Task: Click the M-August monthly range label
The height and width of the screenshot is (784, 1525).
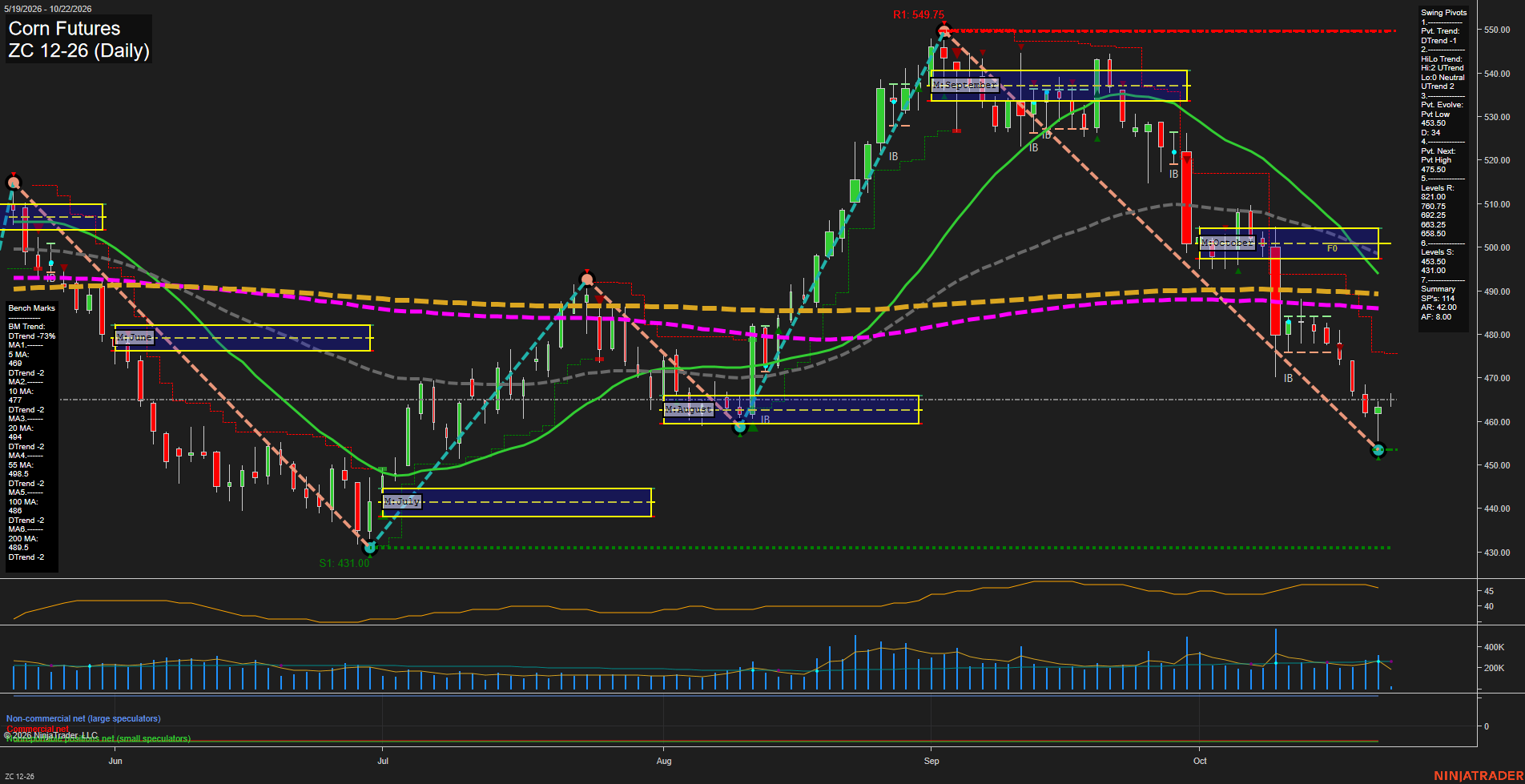Action: 689,409
